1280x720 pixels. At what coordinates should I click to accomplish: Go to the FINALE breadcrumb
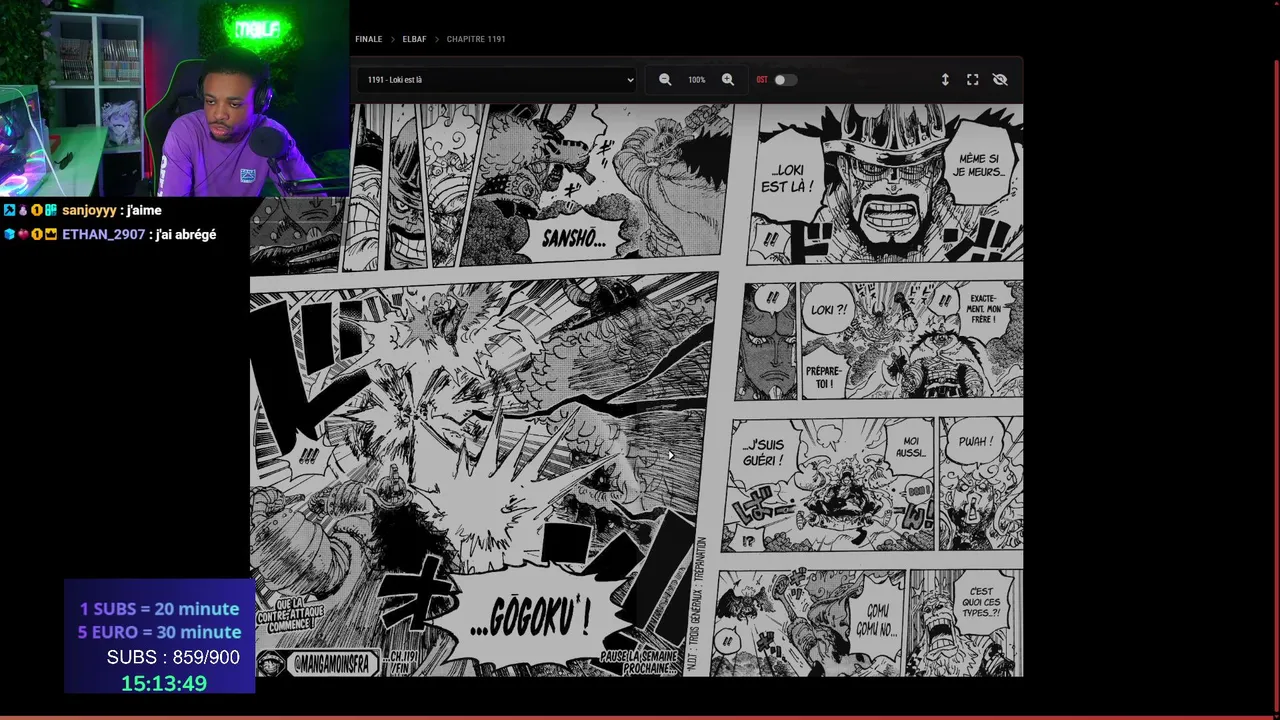pos(368,39)
